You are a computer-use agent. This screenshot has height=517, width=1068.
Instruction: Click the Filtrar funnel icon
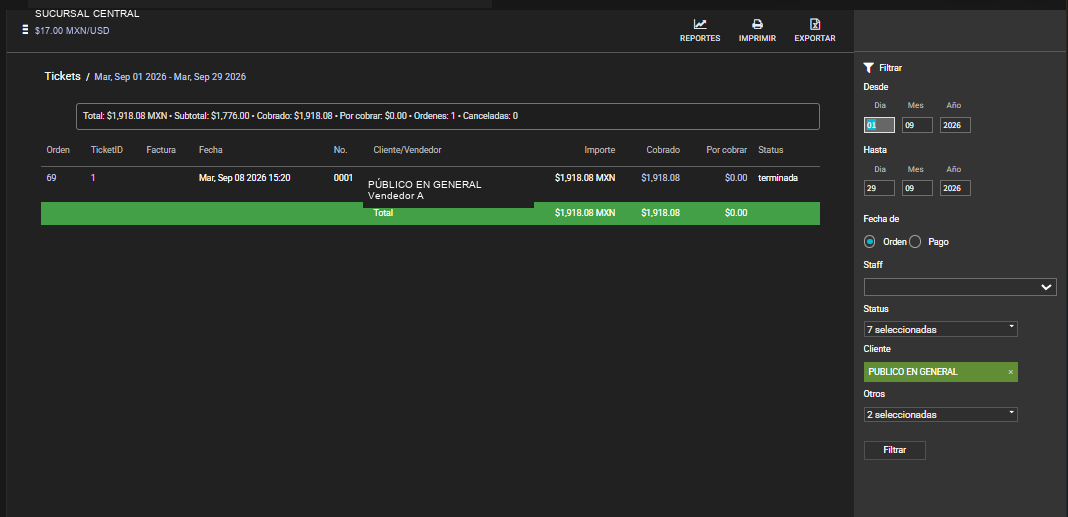point(868,67)
